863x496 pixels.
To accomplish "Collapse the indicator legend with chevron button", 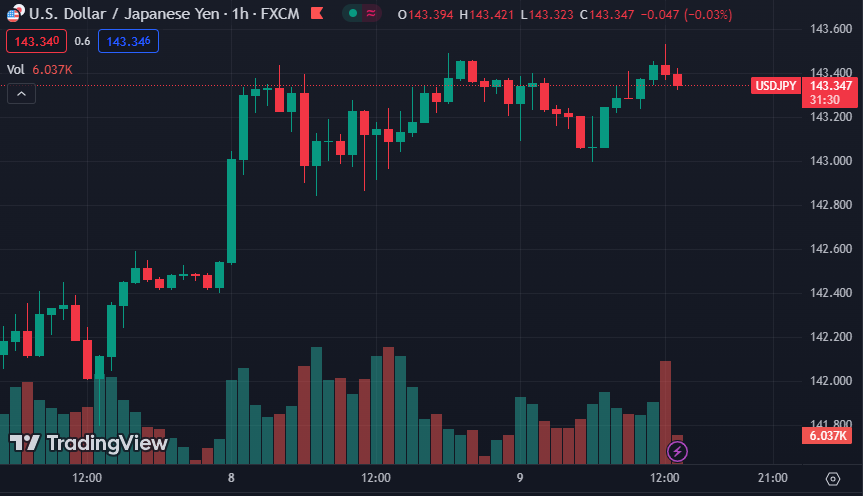I will [x=21, y=94].
